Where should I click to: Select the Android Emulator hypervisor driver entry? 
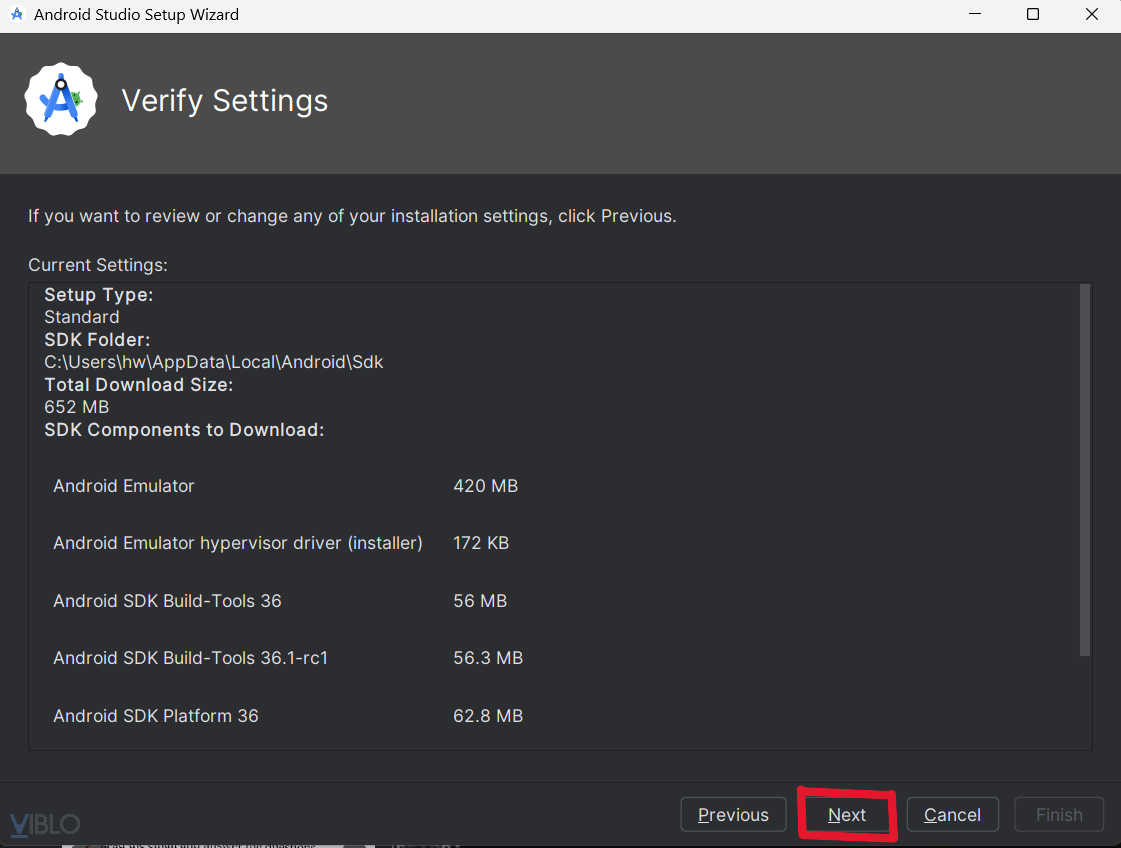coord(238,543)
